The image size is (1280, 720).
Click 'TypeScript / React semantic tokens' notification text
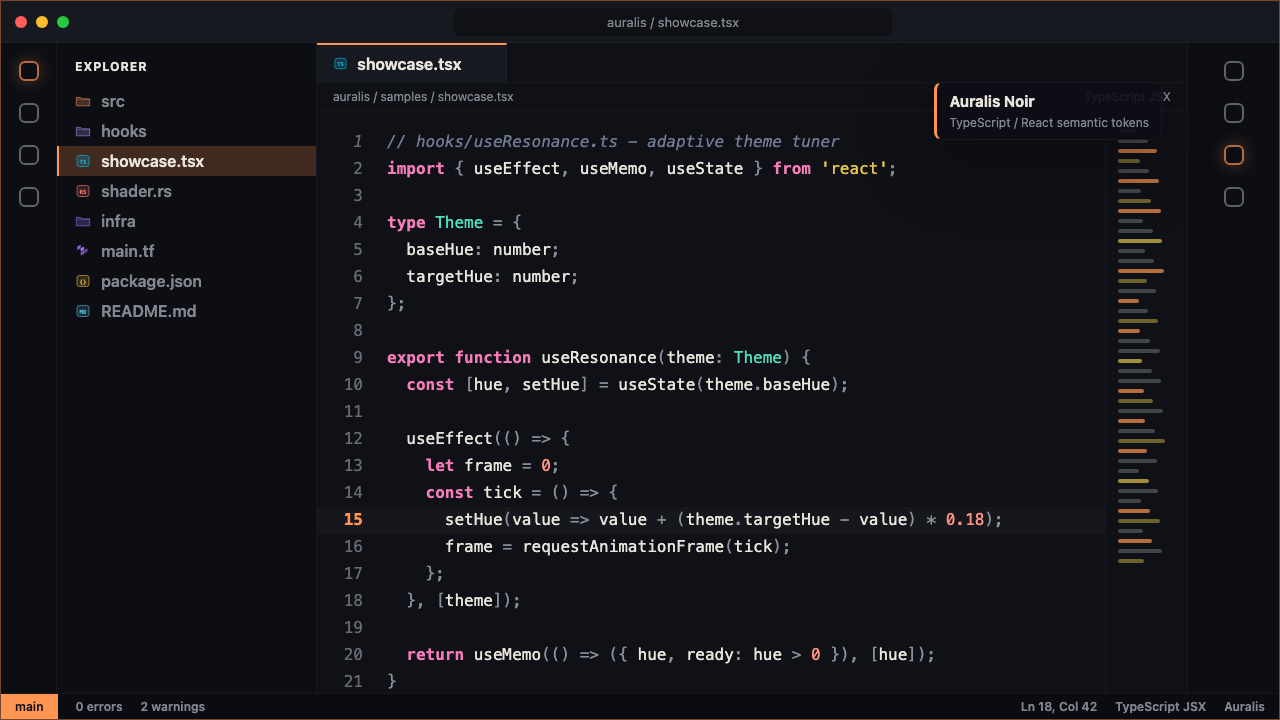(1049, 123)
